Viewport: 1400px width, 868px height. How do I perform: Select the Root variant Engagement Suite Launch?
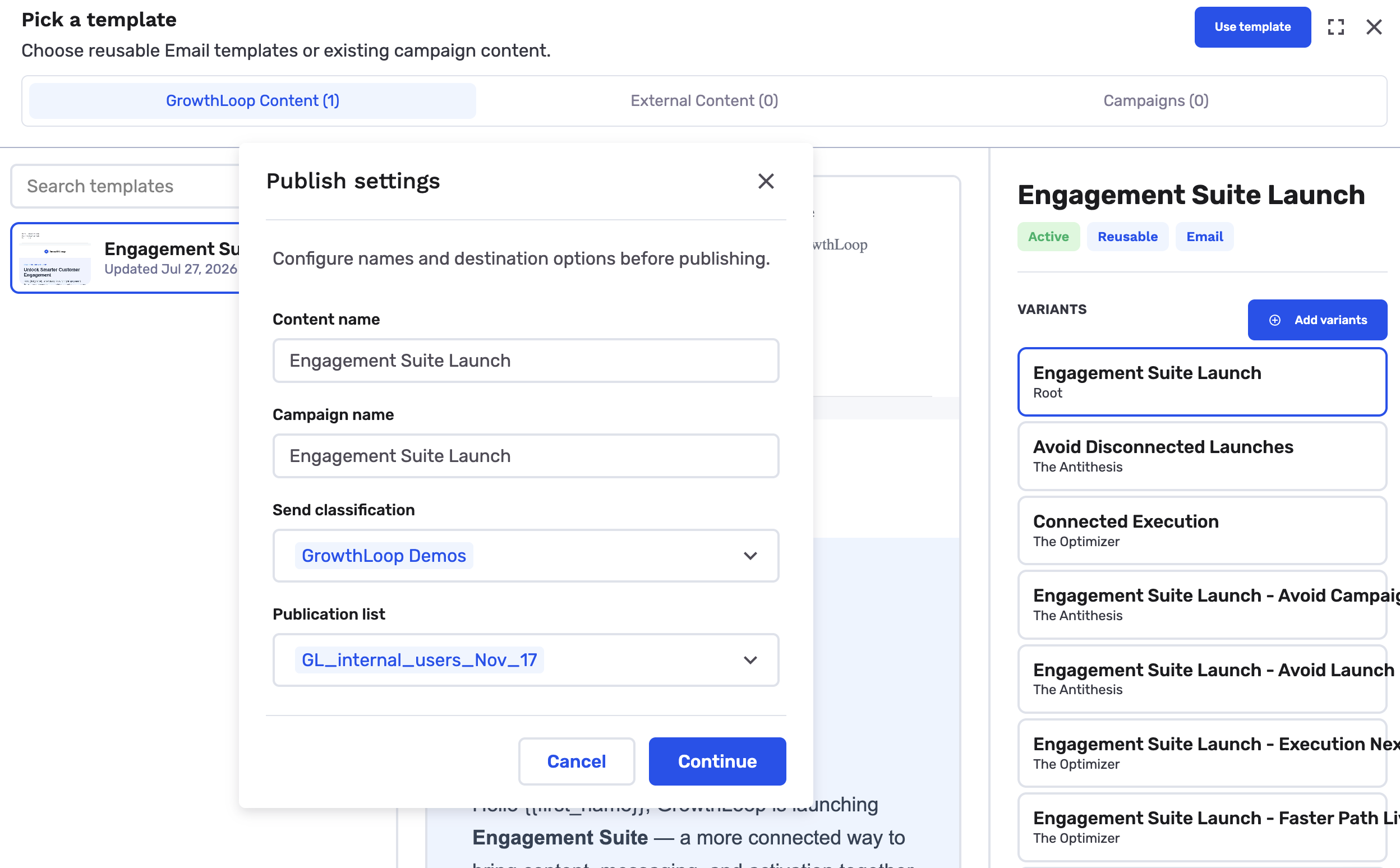[x=1202, y=382]
